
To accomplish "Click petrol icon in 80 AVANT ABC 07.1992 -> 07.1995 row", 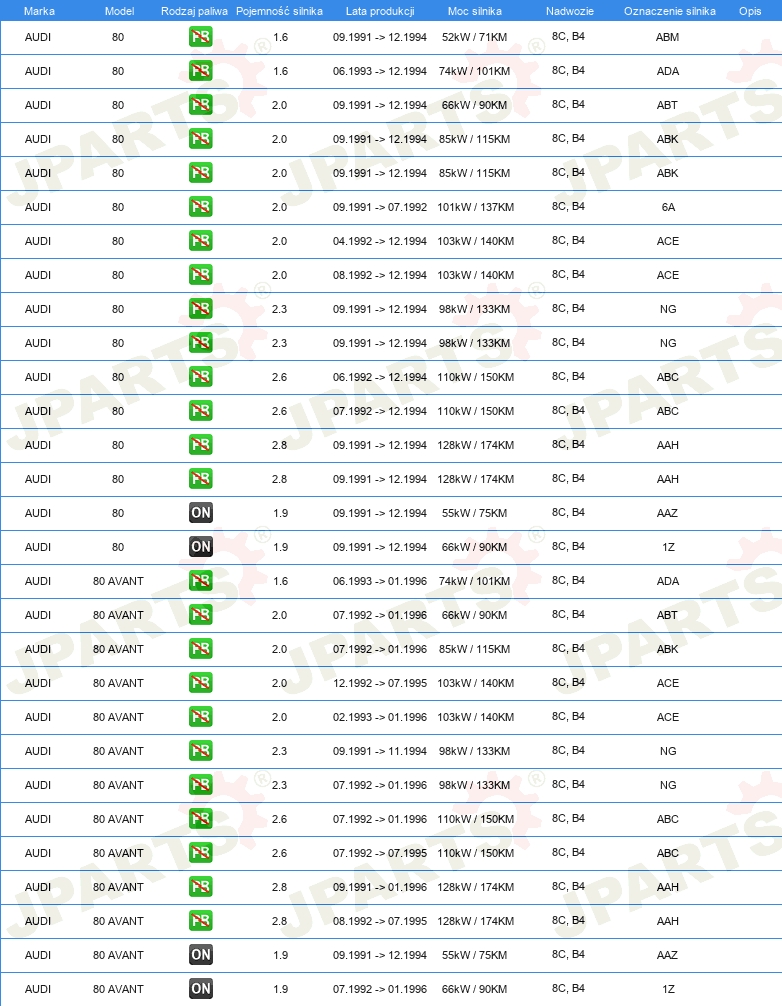I will click(201, 853).
